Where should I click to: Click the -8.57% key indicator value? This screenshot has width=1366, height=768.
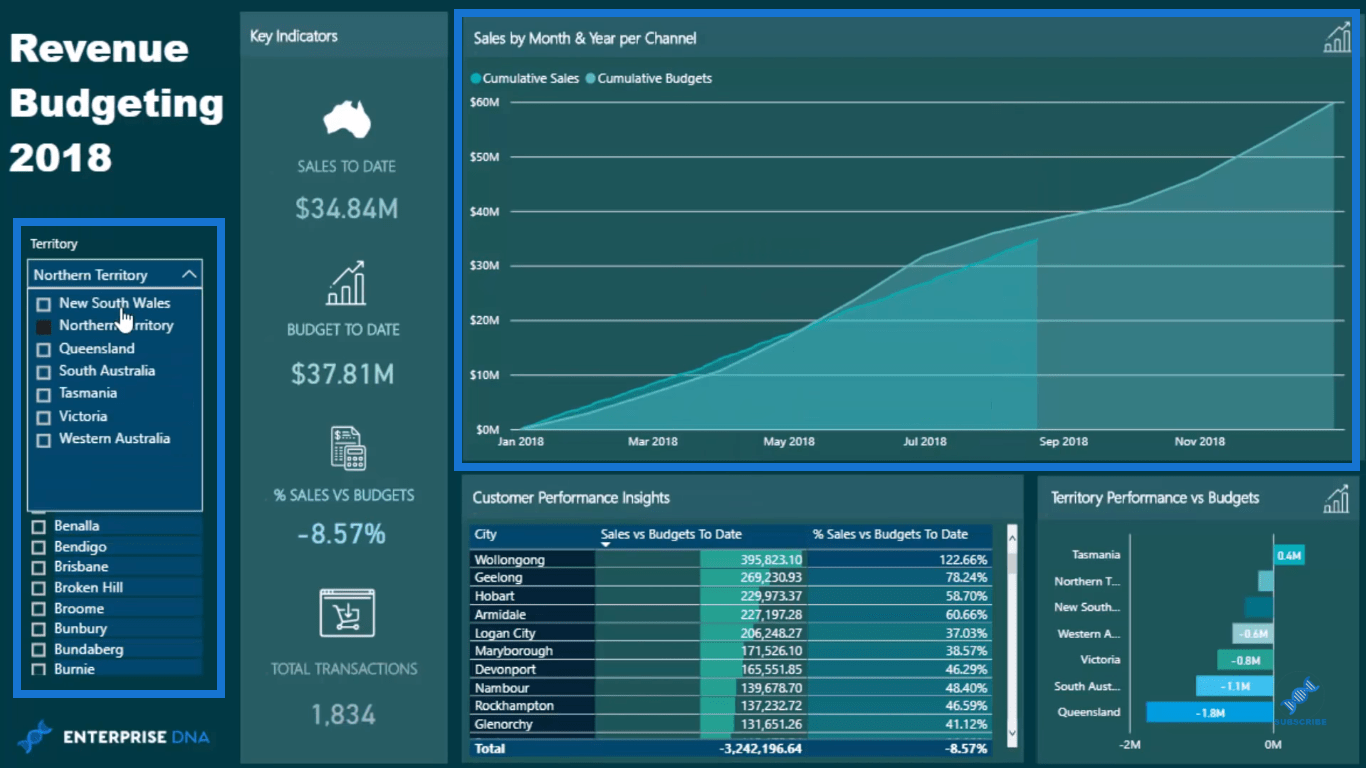pos(342,534)
